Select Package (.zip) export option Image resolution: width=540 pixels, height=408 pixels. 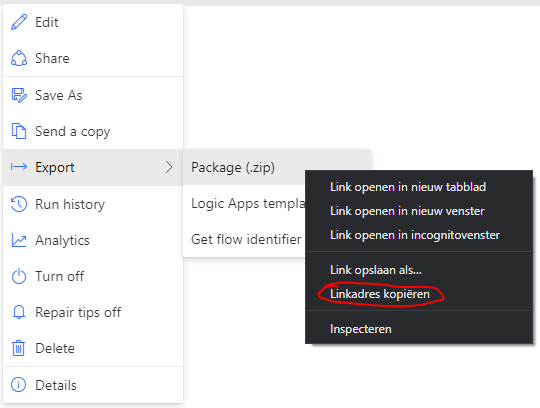233,167
